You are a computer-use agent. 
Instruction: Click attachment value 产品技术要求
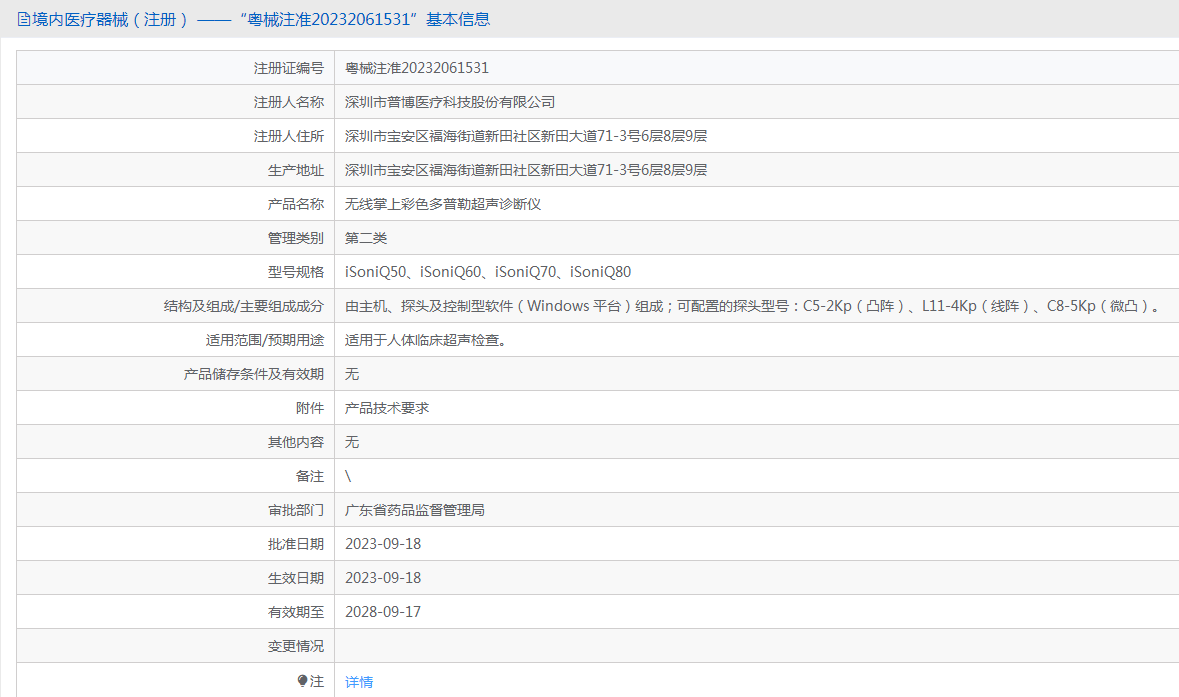click(x=387, y=408)
